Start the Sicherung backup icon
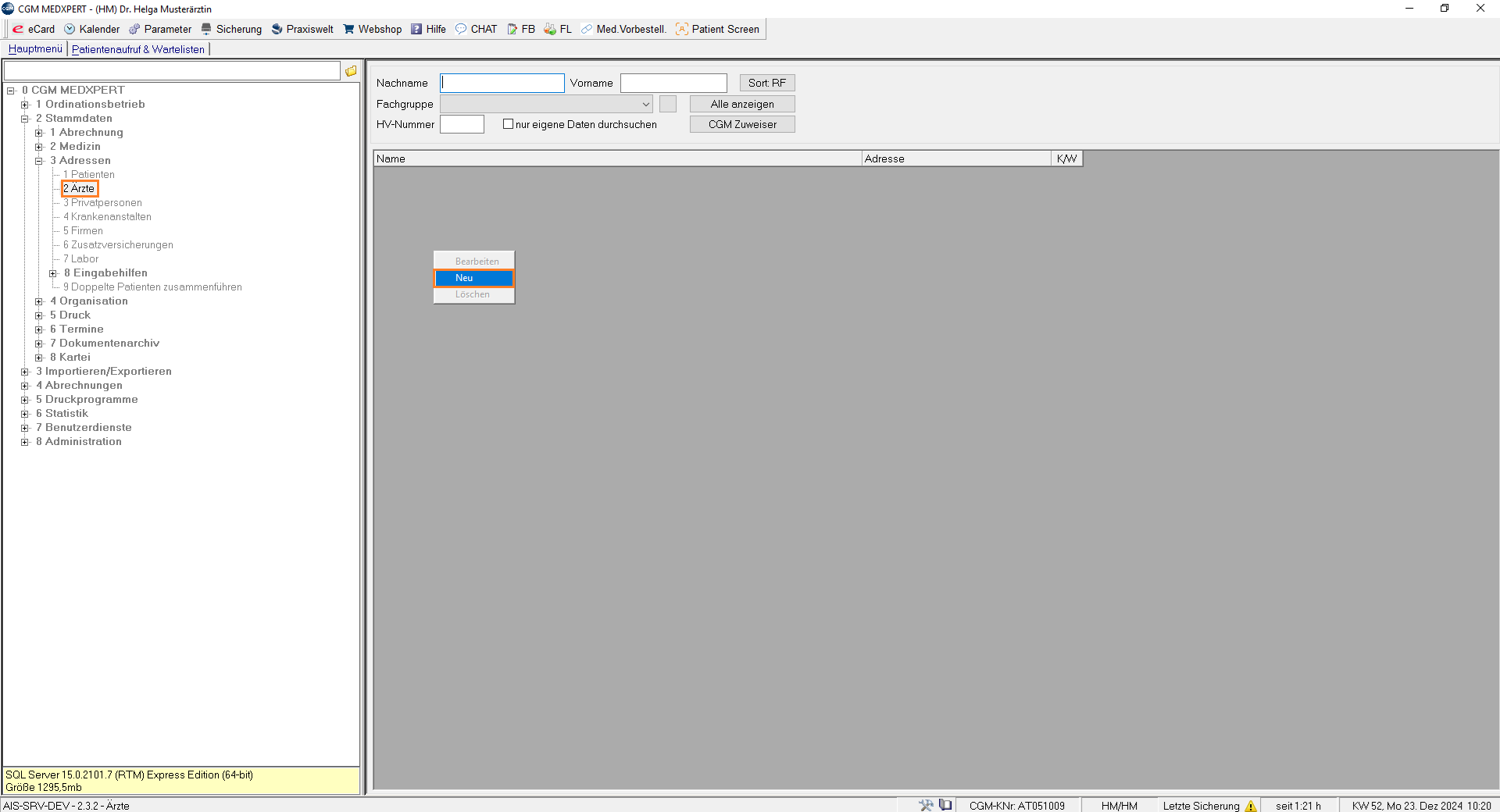 pos(206,29)
